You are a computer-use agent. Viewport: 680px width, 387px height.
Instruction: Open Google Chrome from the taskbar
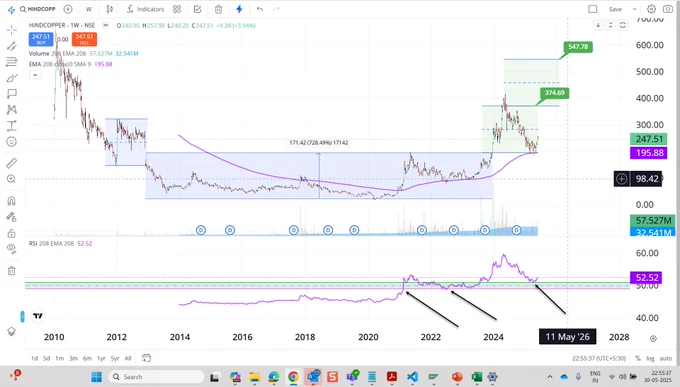tap(293, 377)
